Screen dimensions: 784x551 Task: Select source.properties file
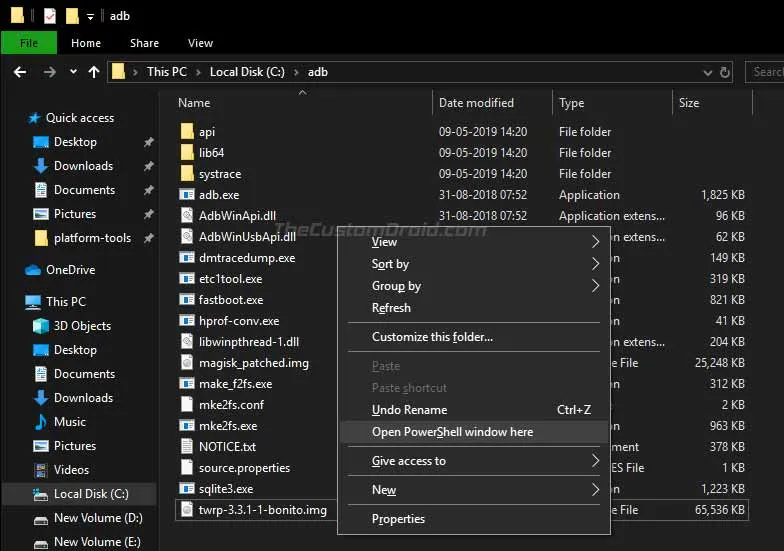[244, 468]
